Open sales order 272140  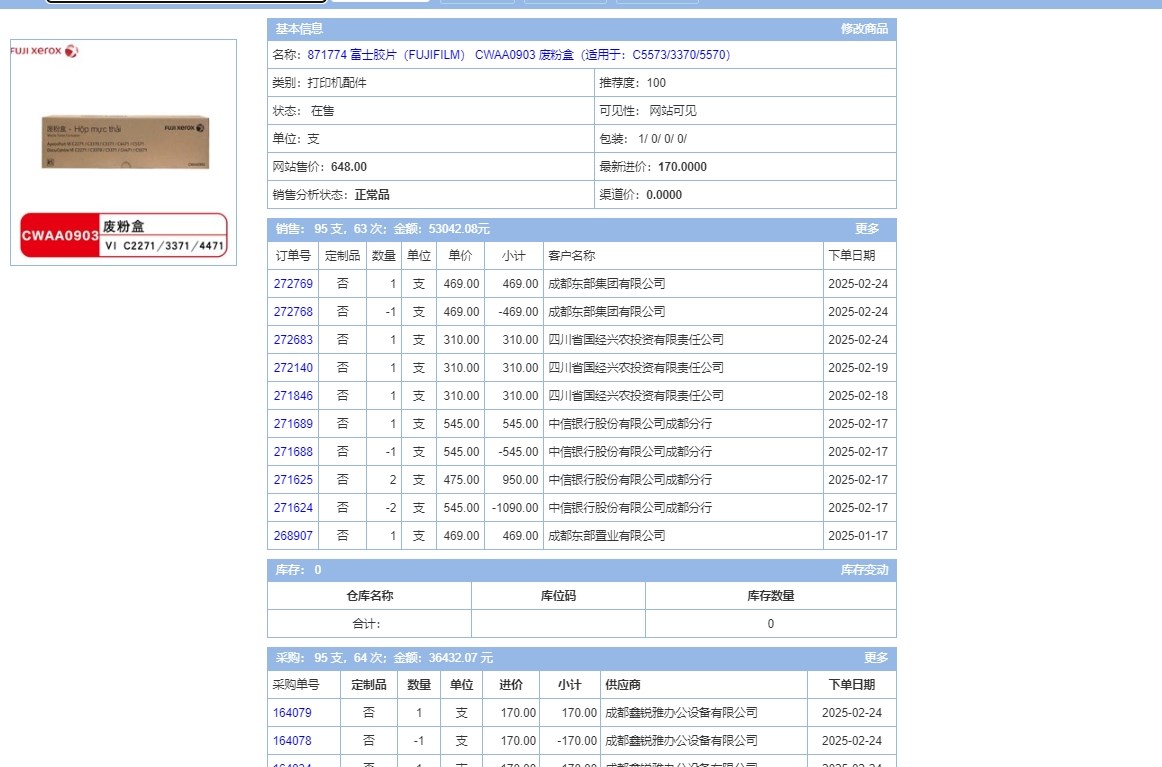click(x=293, y=368)
